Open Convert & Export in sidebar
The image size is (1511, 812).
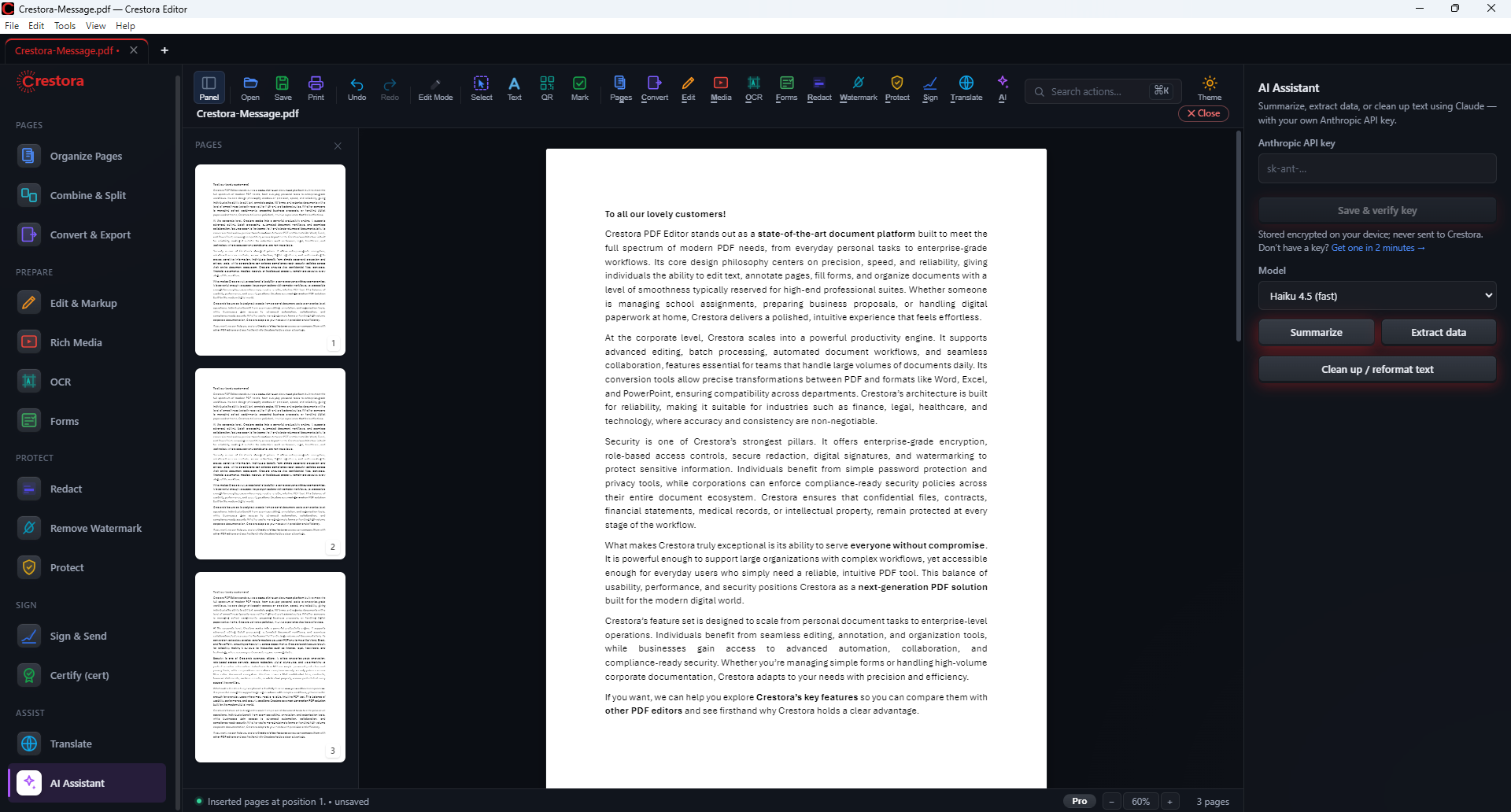coord(87,234)
